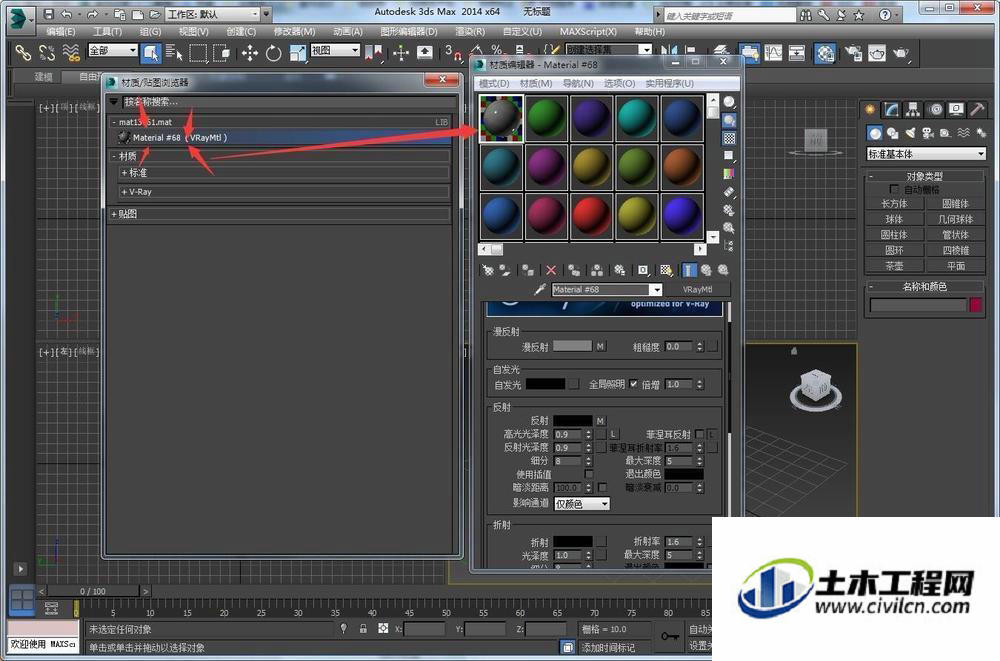
Task: Open the 全部 selection filter dropdown
Action: (113, 50)
